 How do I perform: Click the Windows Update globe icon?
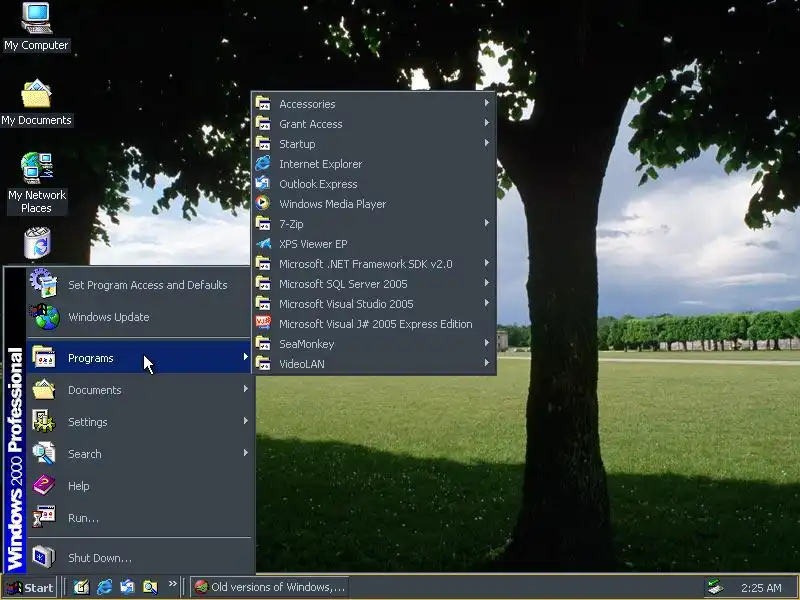click(x=45, y=316)
